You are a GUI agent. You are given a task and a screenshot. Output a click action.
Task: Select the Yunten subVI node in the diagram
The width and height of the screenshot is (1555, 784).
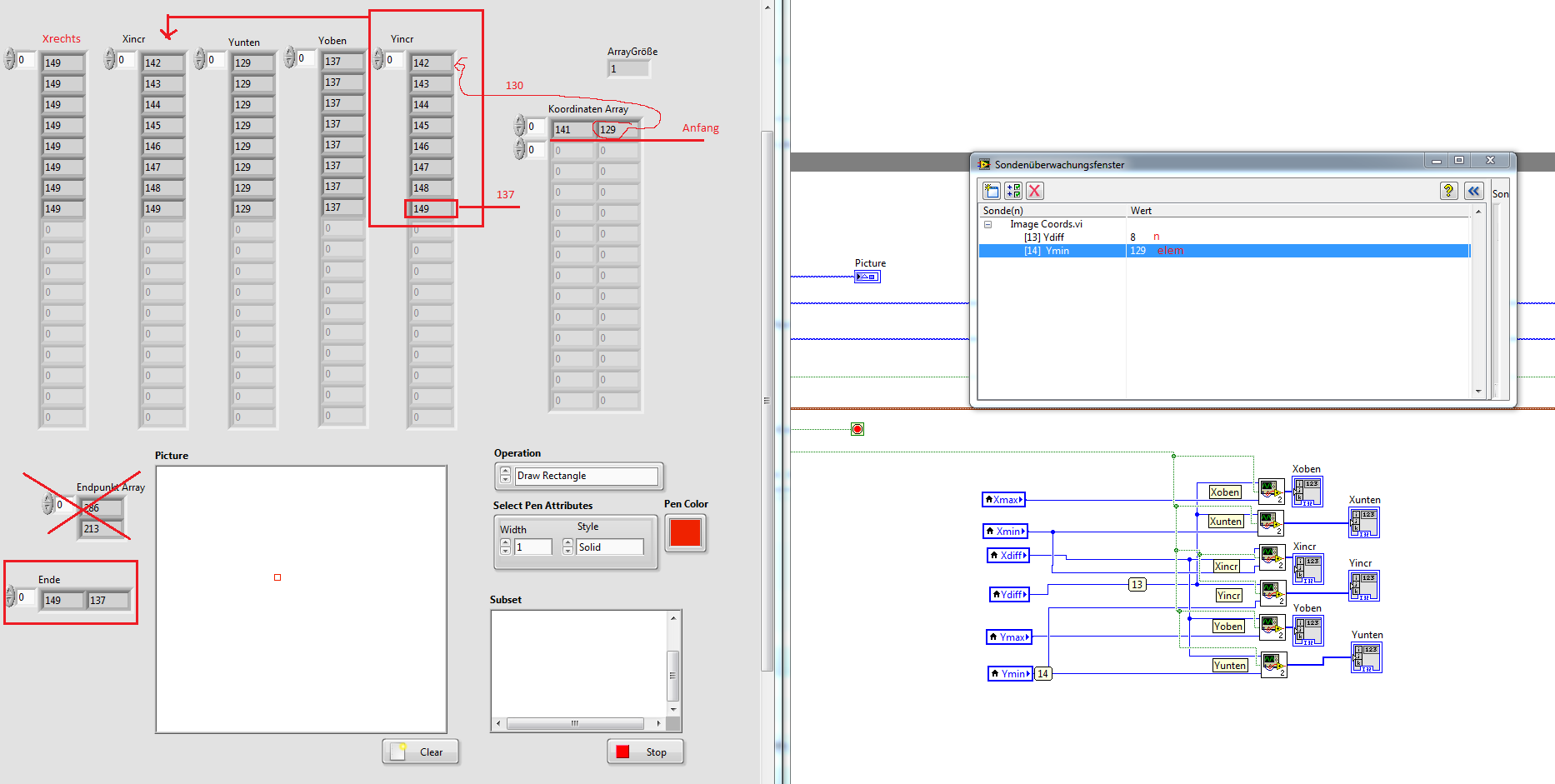1273,665
